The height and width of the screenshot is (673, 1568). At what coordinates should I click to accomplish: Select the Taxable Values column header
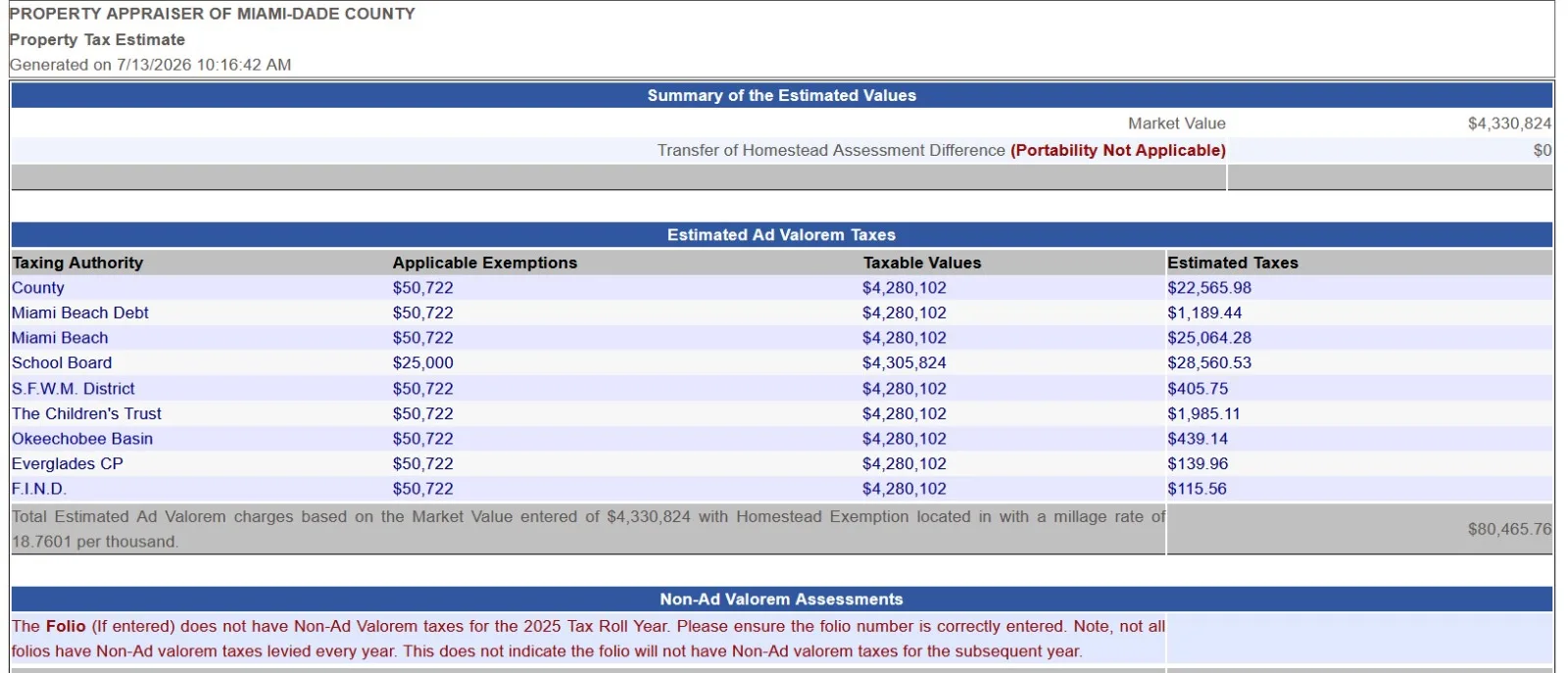(922, 263)
